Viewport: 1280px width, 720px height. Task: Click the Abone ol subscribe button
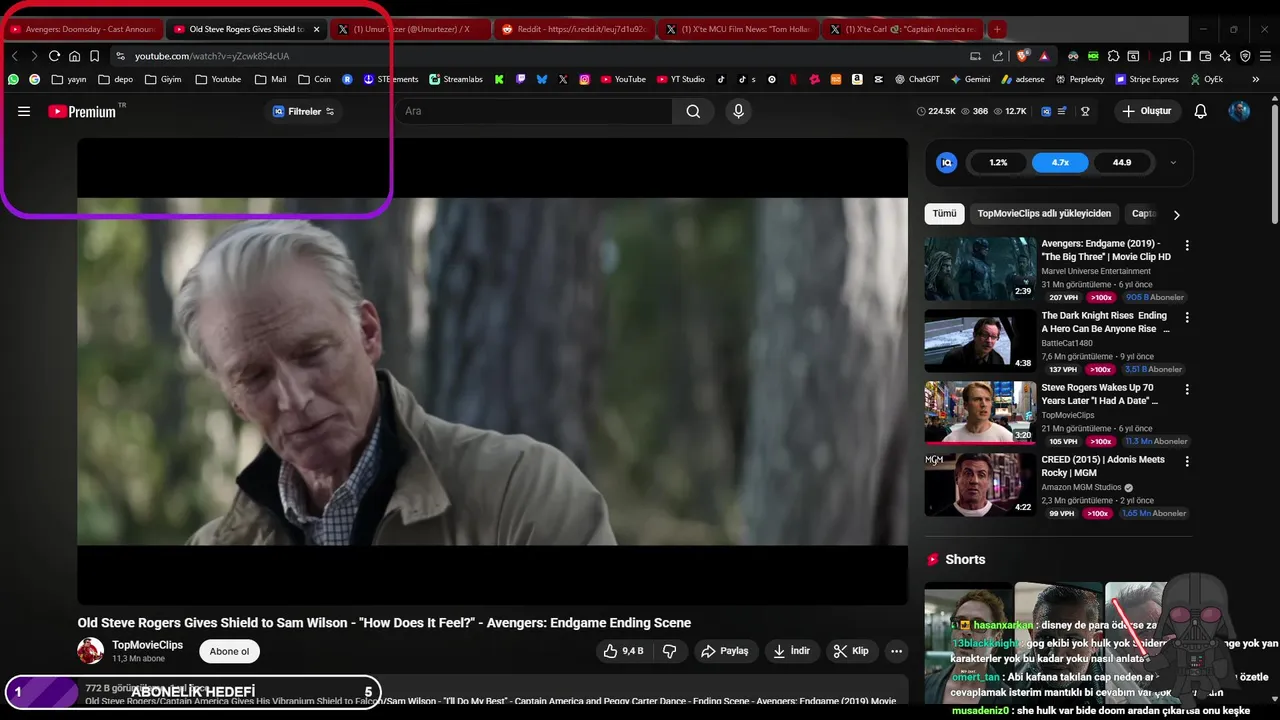pos(229,651)
